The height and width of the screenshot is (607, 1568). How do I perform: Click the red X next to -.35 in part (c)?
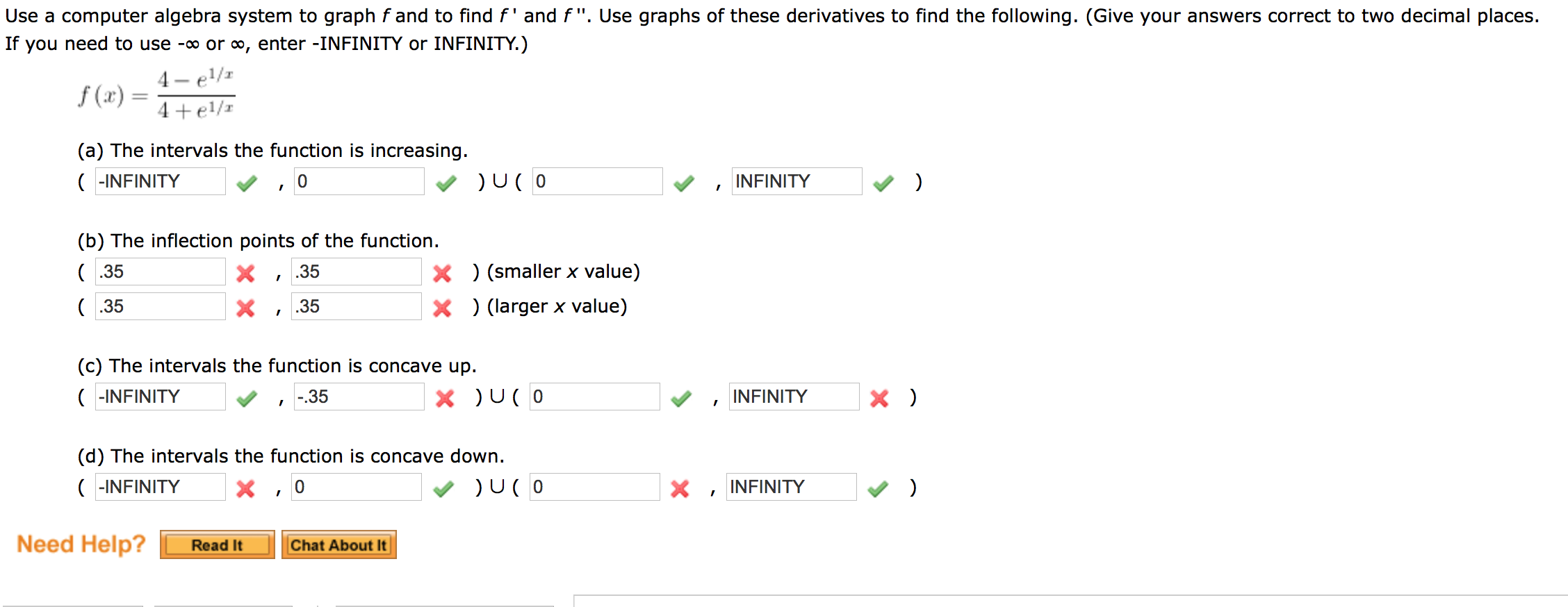[x=444, y=397]
